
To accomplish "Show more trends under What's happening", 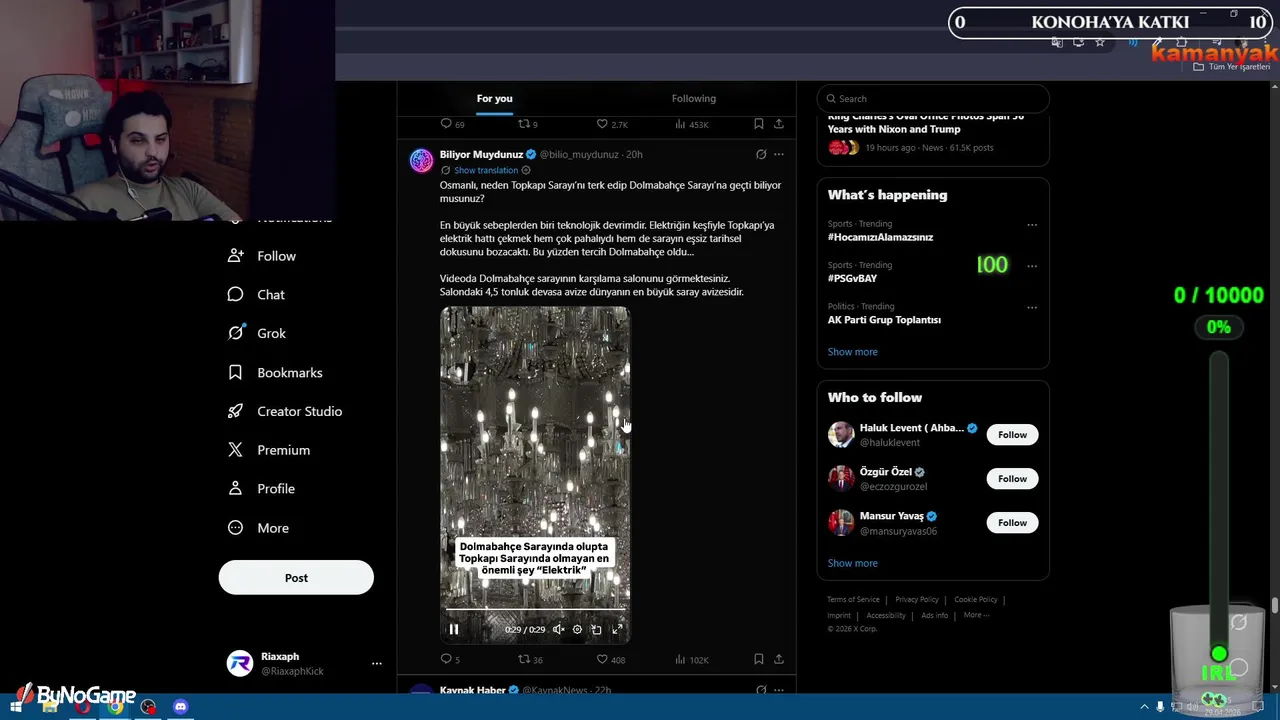I will coord(853,352).
